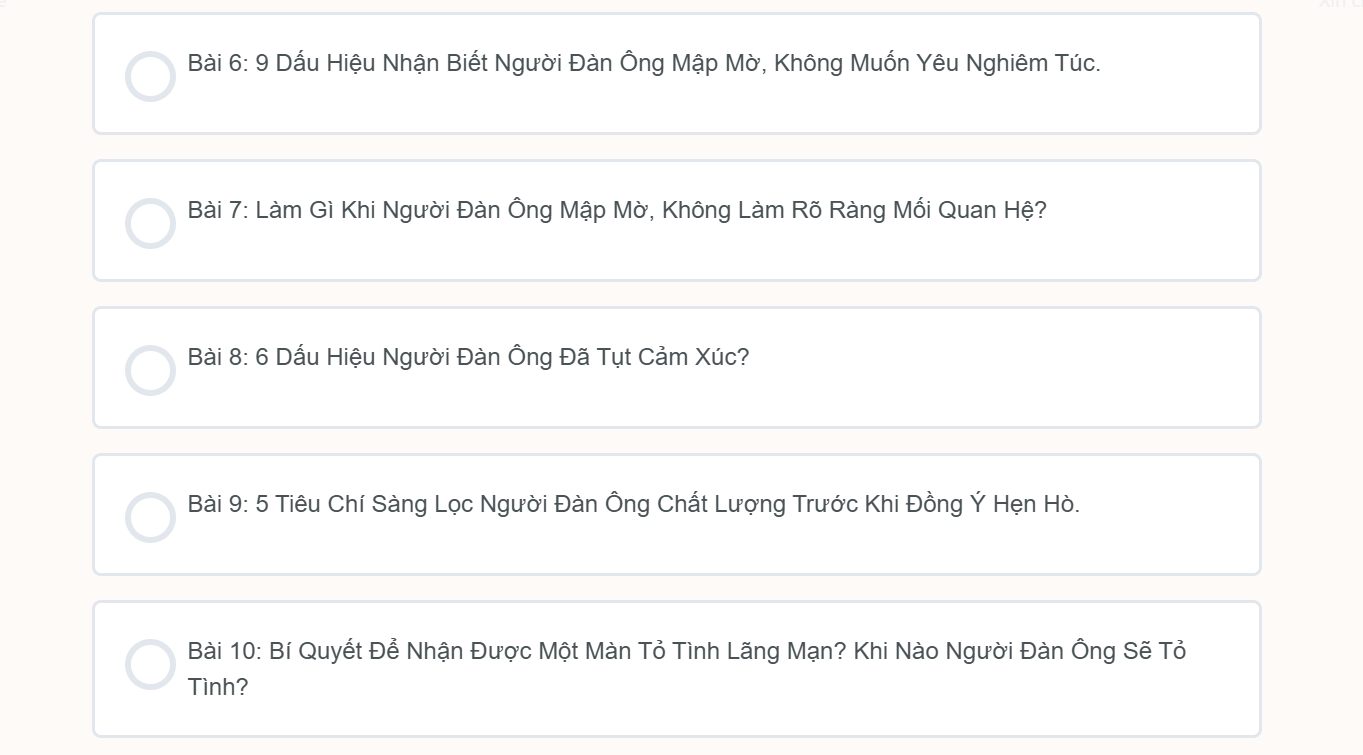1363x755 pixels.
Task: Check the Bài 9 completion circle
Action: 150,517
